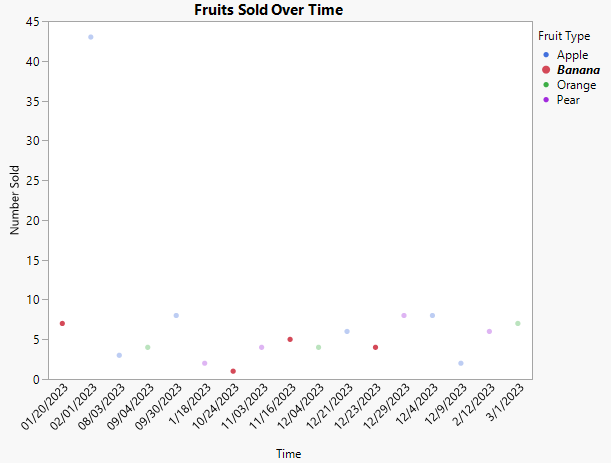Click the Number Sold axis title
Screen dimensions: 611x463
tap(15, 200)
